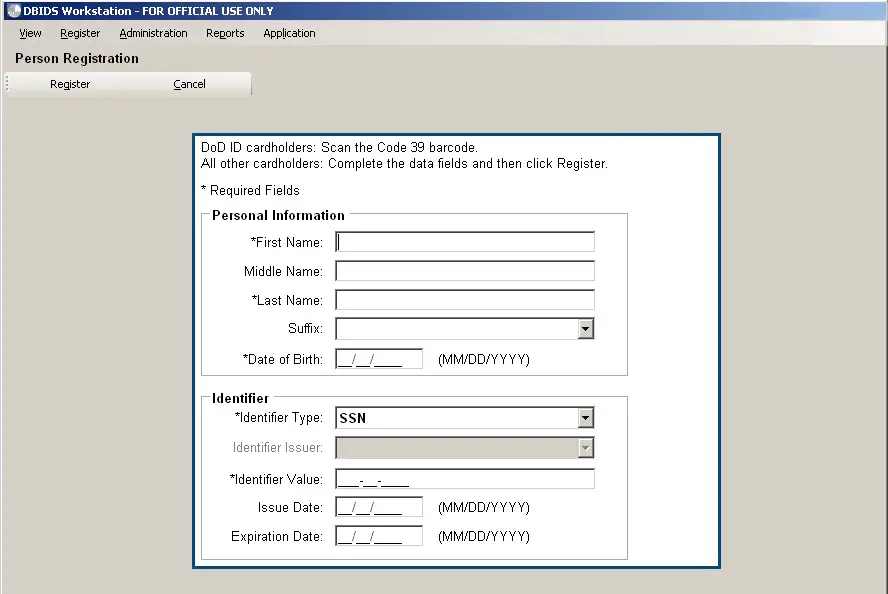
Task: Expand the Identifier Issuer dropdown
Action: point(586,447)
